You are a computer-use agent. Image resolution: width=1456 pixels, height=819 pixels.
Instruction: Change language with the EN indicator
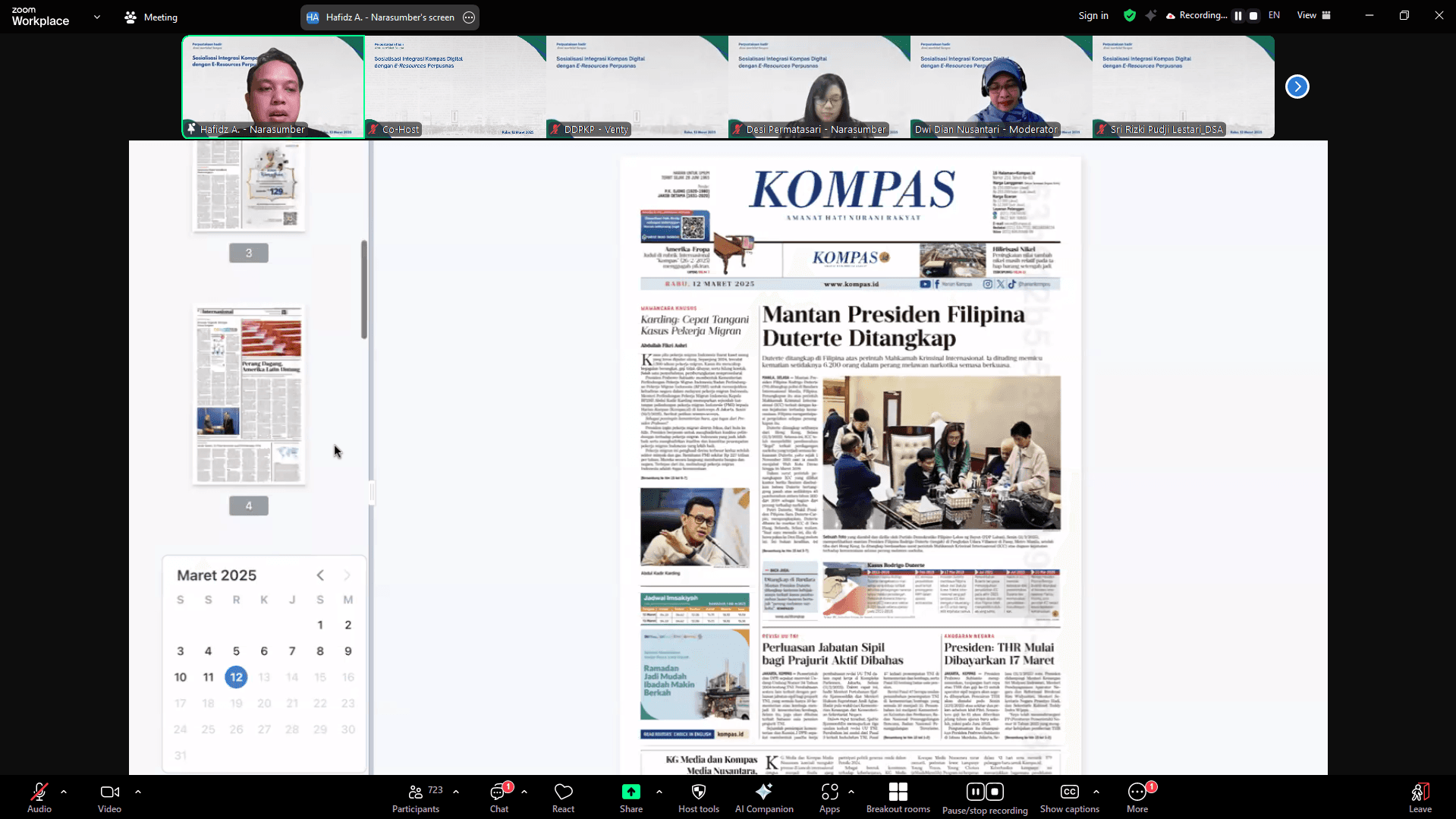pos(1275,15)
